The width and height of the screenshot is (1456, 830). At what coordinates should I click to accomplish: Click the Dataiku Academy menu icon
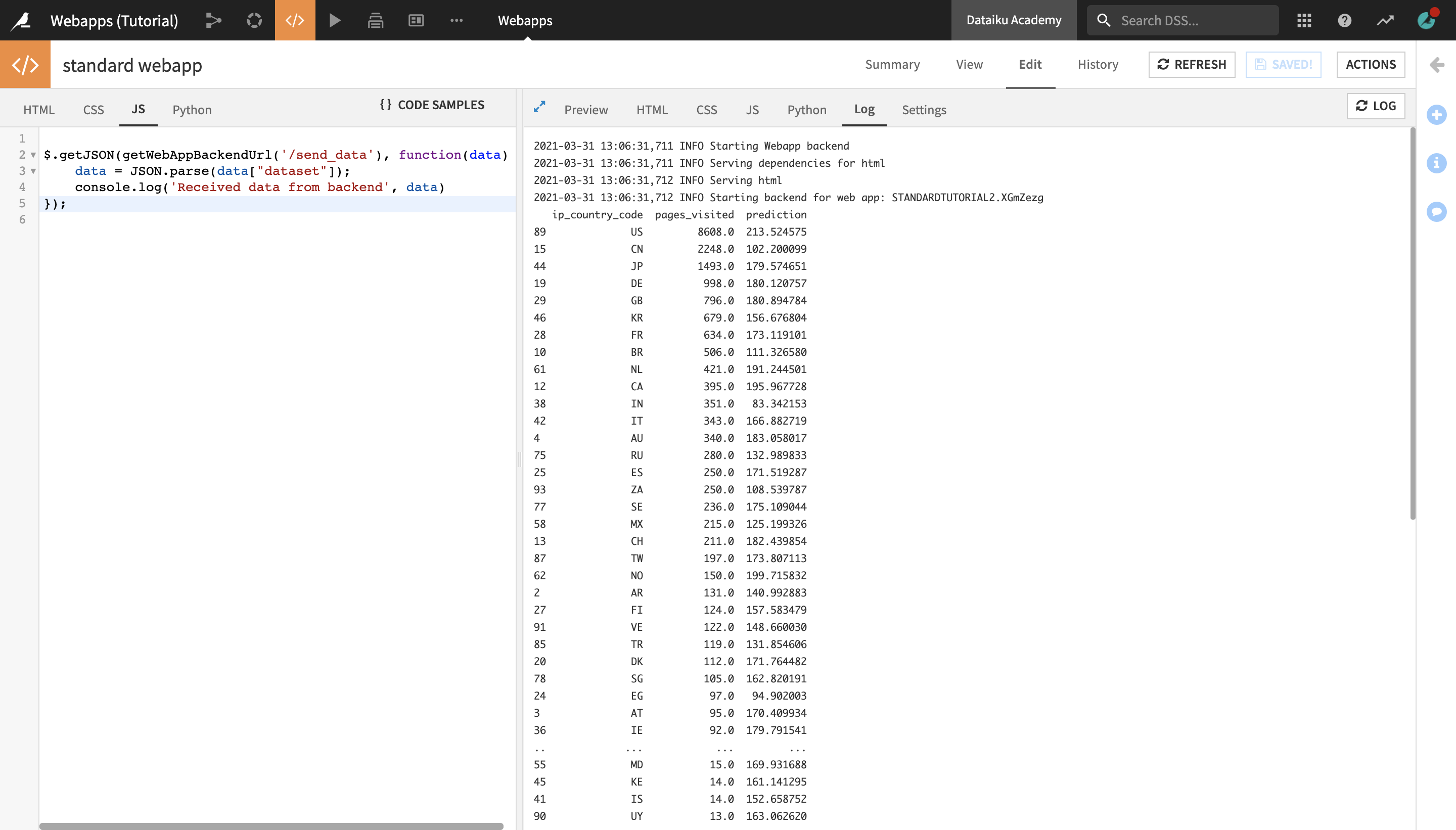tap(1014, 20)
